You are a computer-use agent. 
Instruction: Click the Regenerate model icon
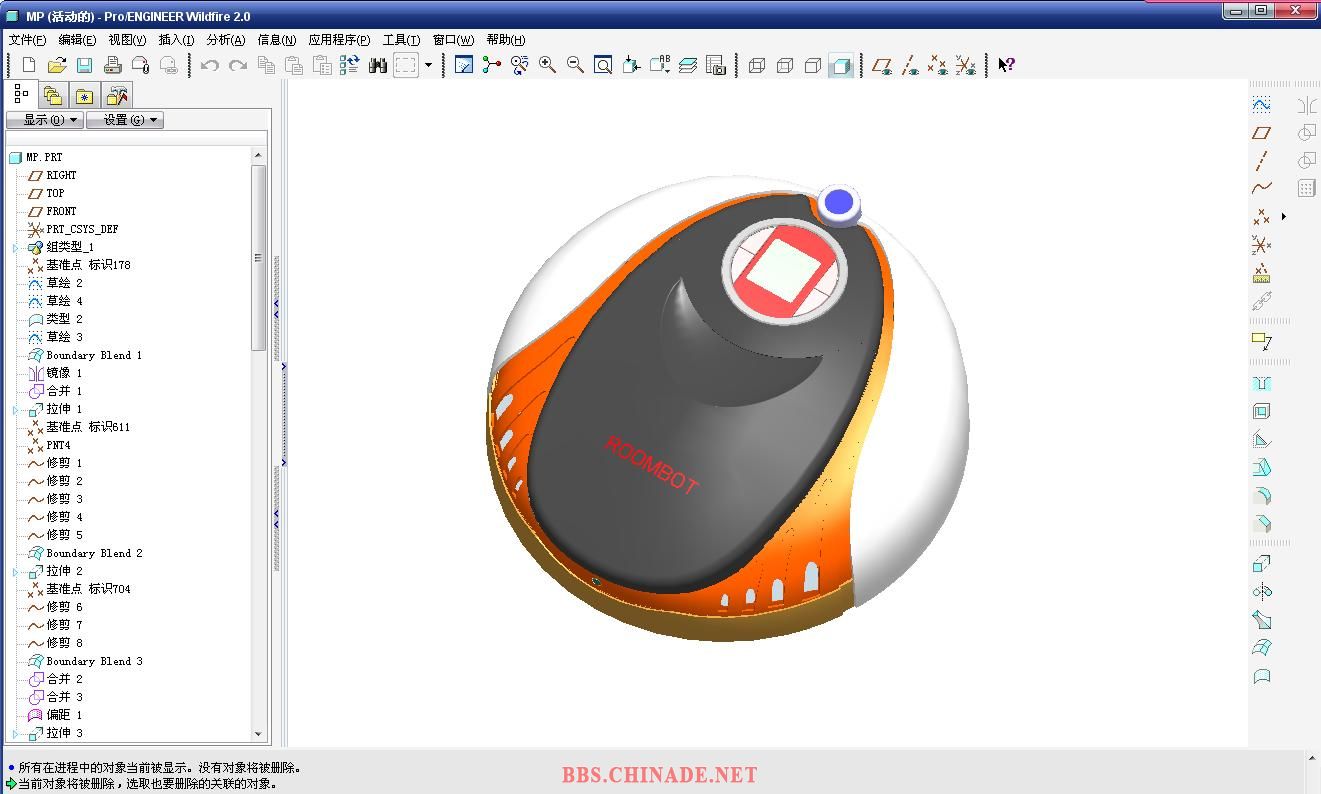tap(350, 65)
